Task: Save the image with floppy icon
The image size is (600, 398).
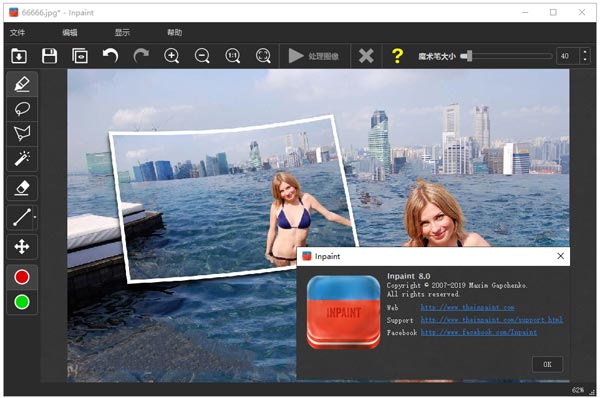Action: point(49,56)
